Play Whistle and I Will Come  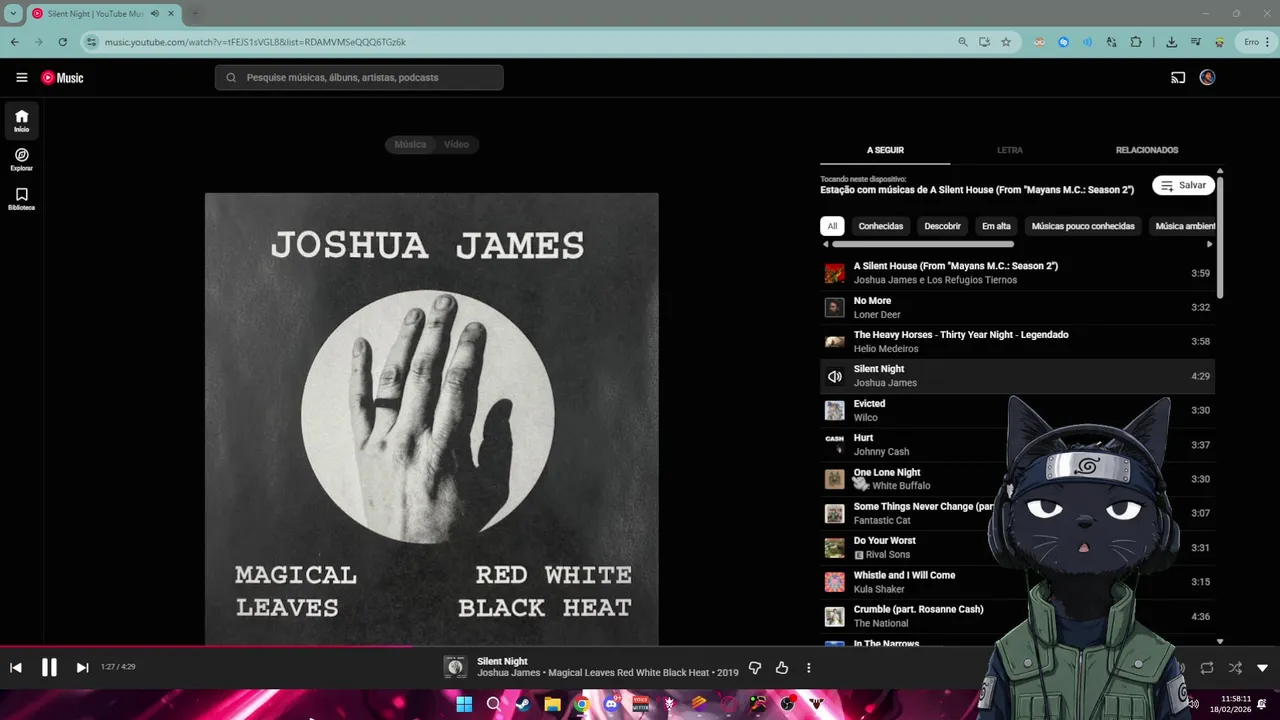(1017, 582)
